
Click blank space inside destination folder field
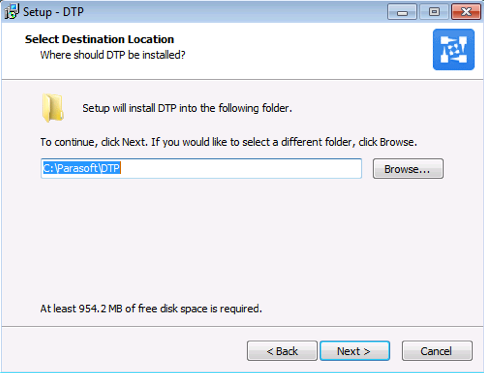click(x=240, y=168)
